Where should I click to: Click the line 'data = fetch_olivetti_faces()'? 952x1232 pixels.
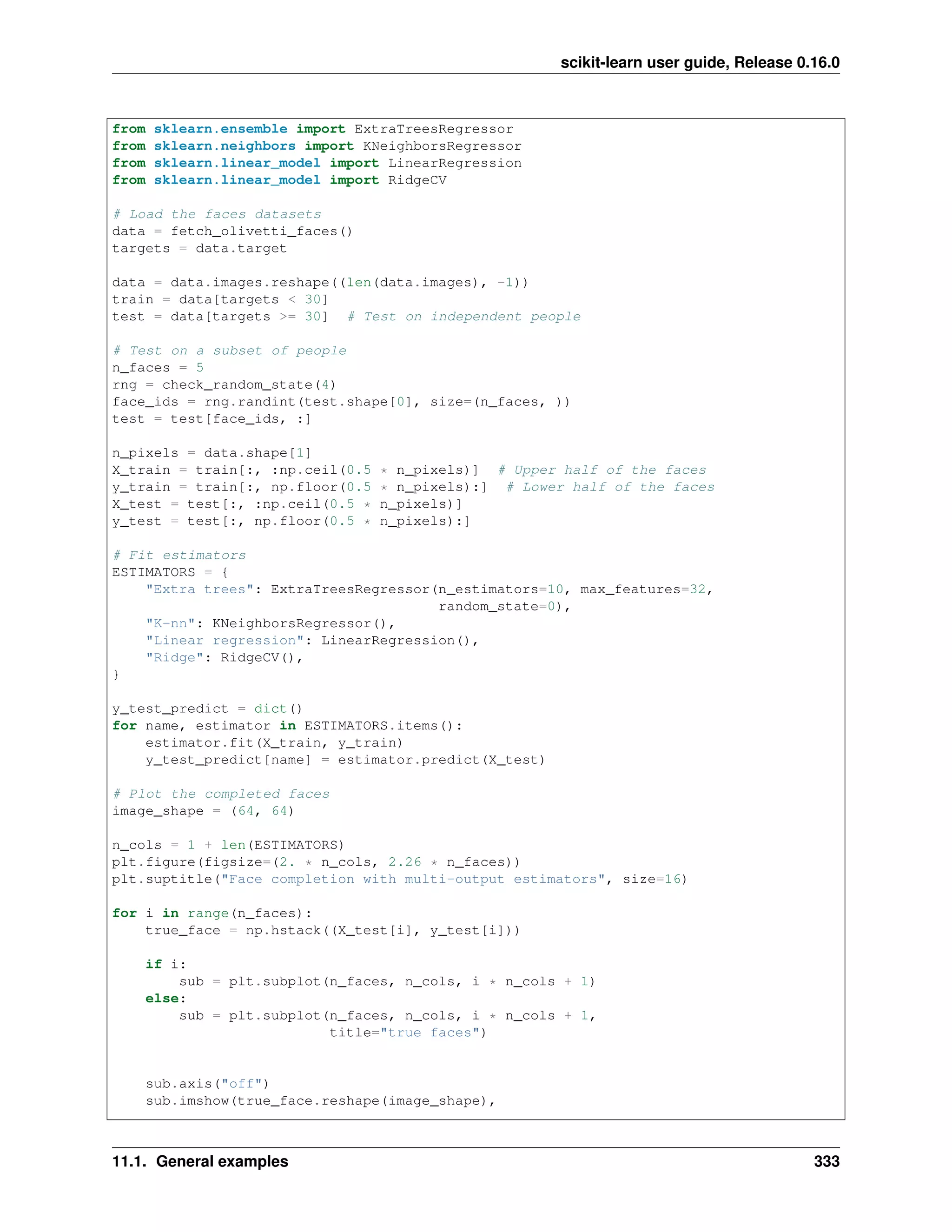232,231
